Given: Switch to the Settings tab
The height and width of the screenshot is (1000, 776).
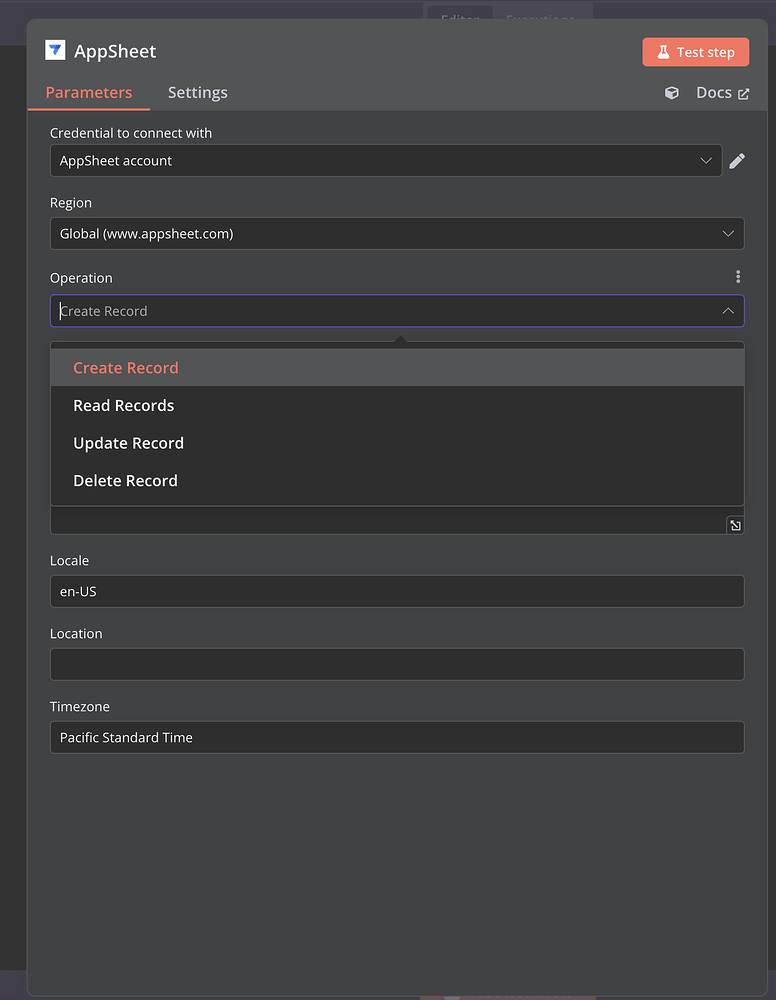Looking at the screenshot, I should (x=197, y=92).
